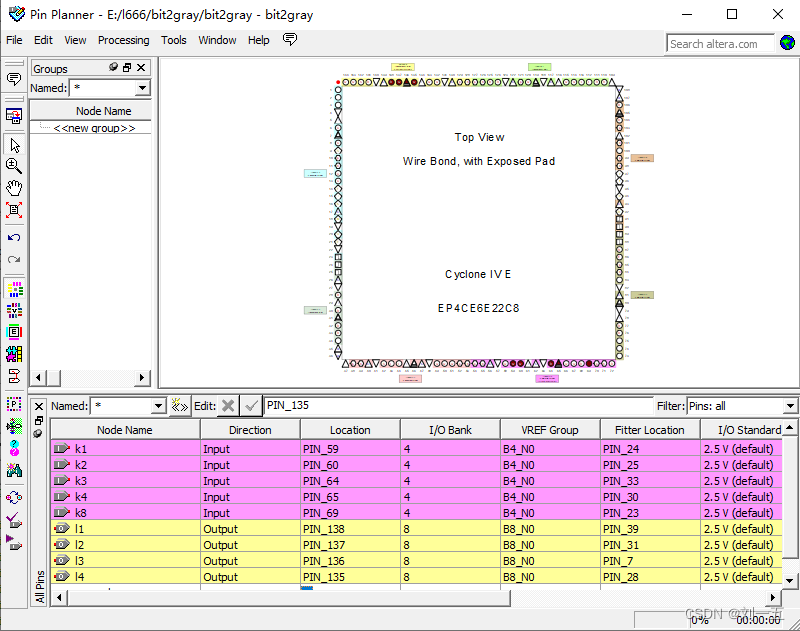The image size is (800, 631).
Task: Click right arrow of pin table horizontal scrollbar
Action: (x=772, y=597)
